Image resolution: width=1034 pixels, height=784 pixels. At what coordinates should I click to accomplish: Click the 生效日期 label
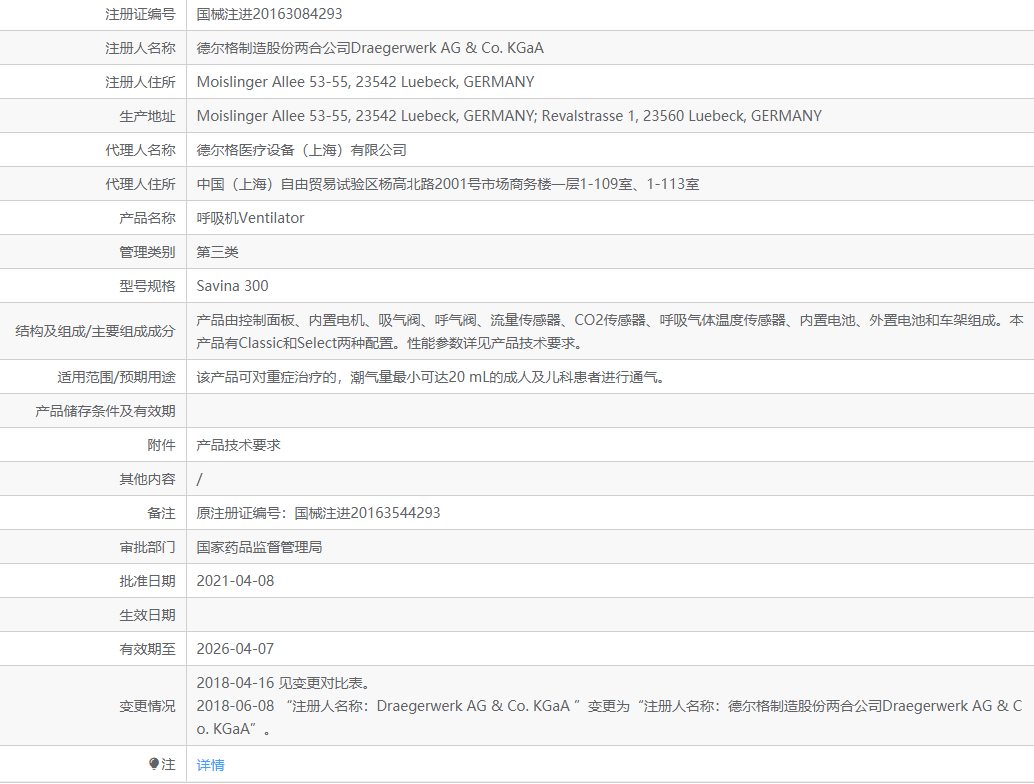coord(148,615)
